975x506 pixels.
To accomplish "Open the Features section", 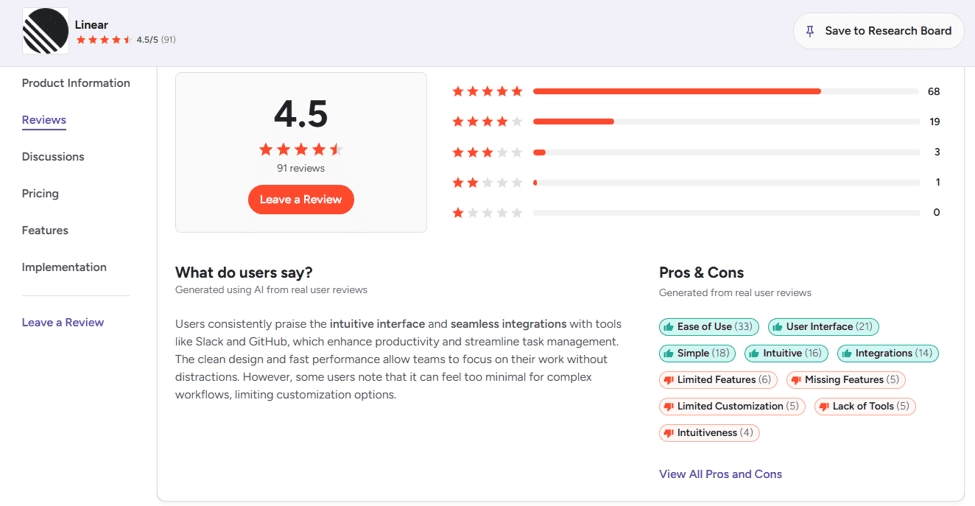I will click(x=45, y=231).
